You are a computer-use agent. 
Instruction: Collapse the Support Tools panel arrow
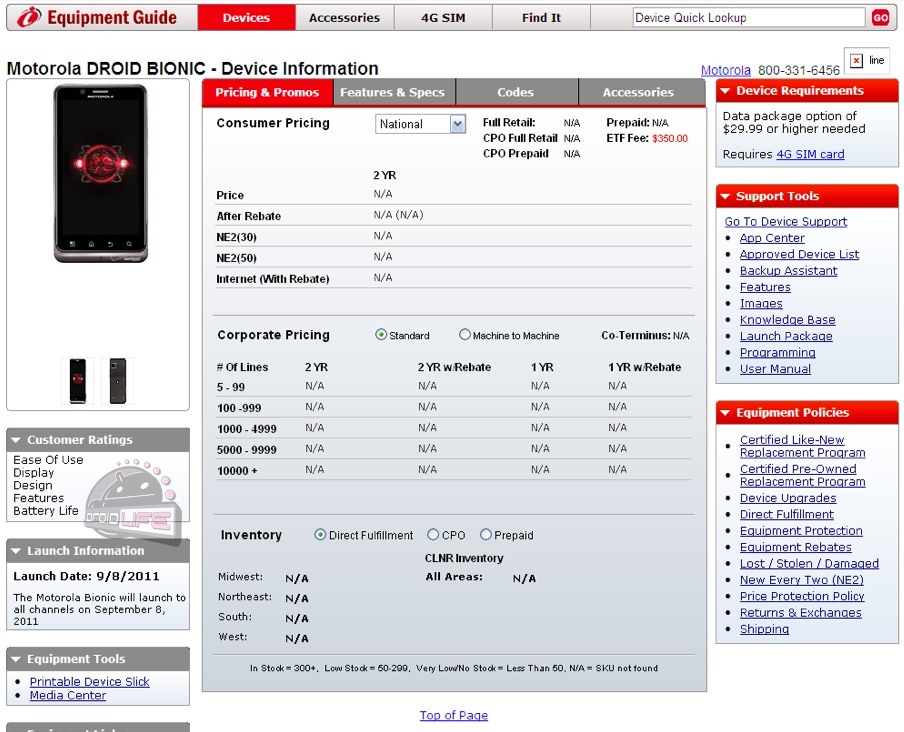(725, 197)
